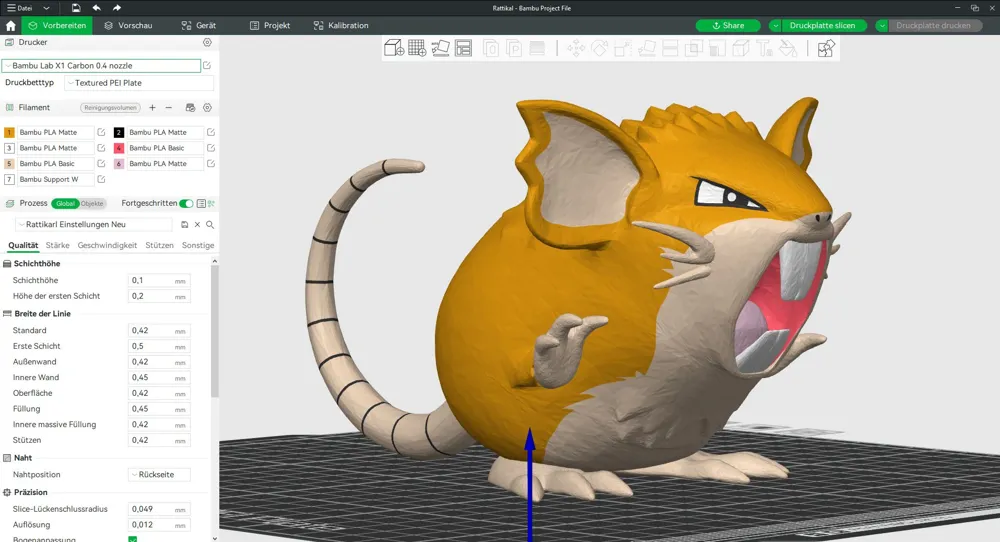Viewport: 1000px width, 542px height.
Task: Open the color painting bucket tool
Action: click(x=788, y=48)
